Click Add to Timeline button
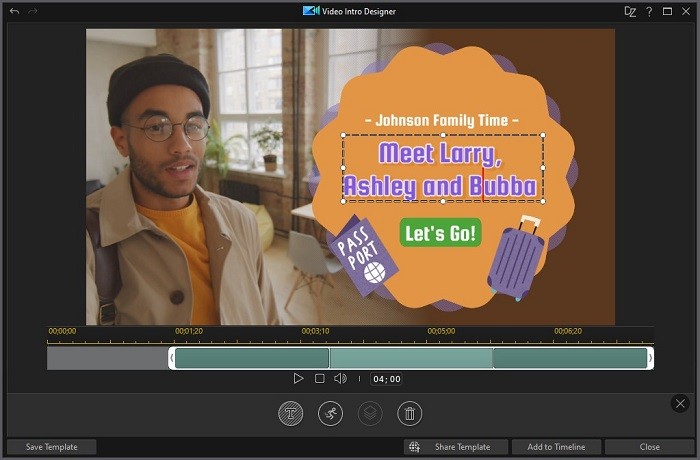Viewport: 700px width, 460px height. coord(556,447)
